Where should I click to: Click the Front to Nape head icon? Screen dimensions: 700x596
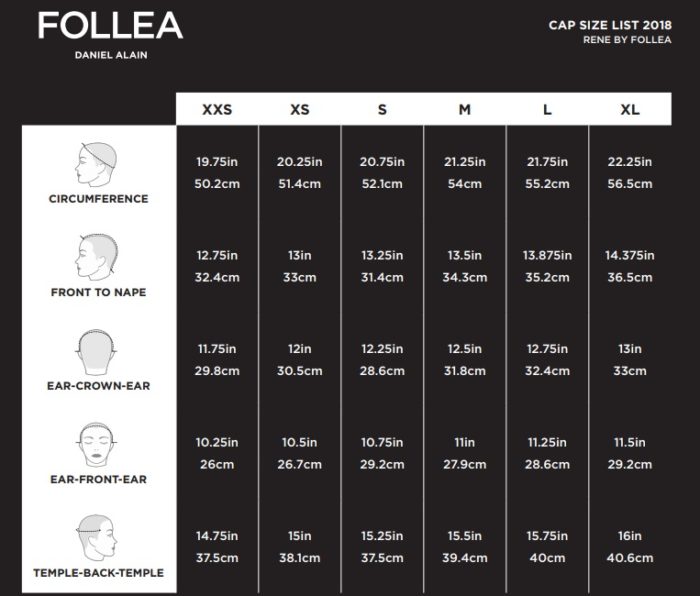96,257
